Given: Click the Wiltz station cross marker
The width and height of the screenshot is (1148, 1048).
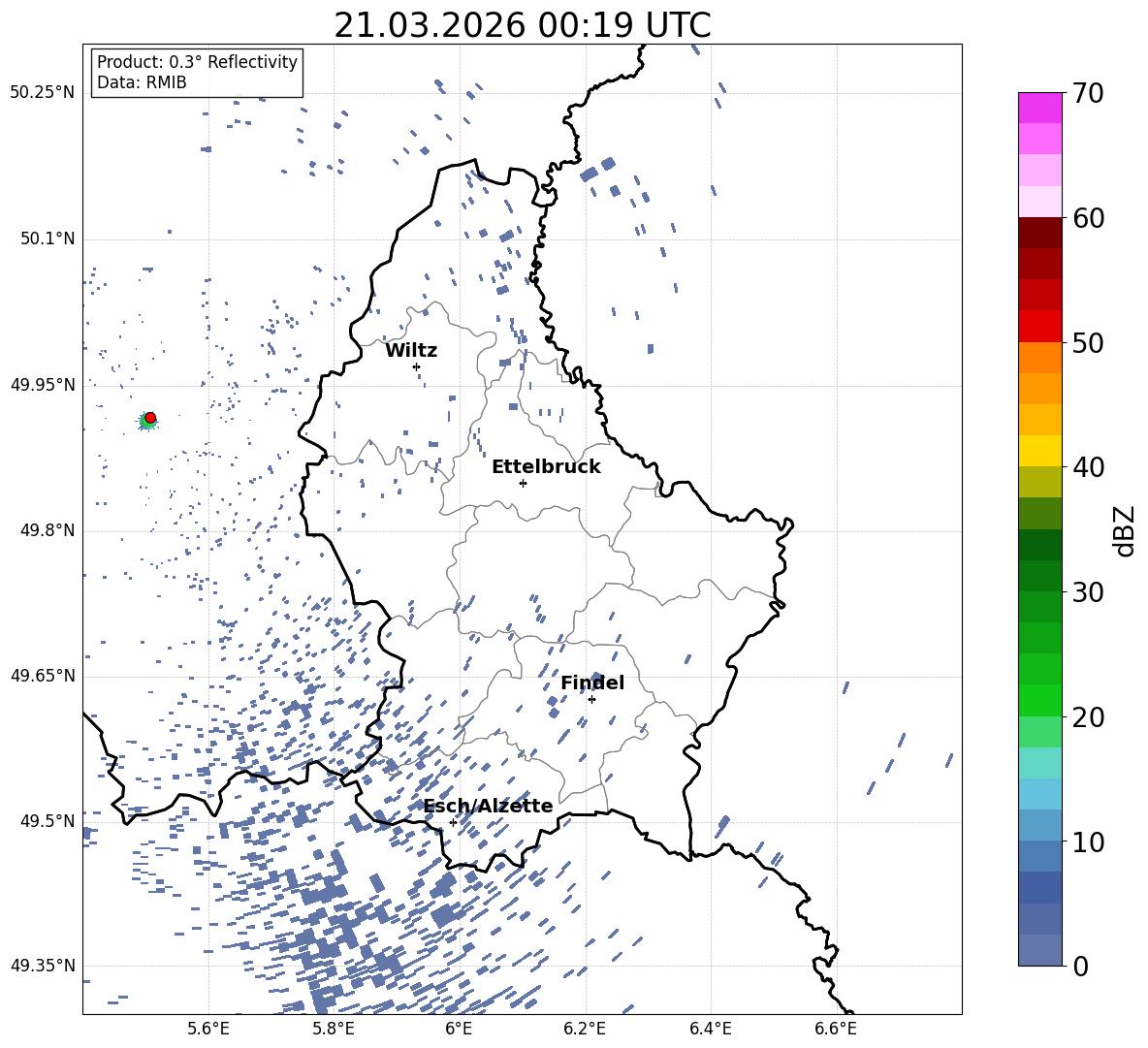Looking at the screenshot, I should (x=417, y=366).
